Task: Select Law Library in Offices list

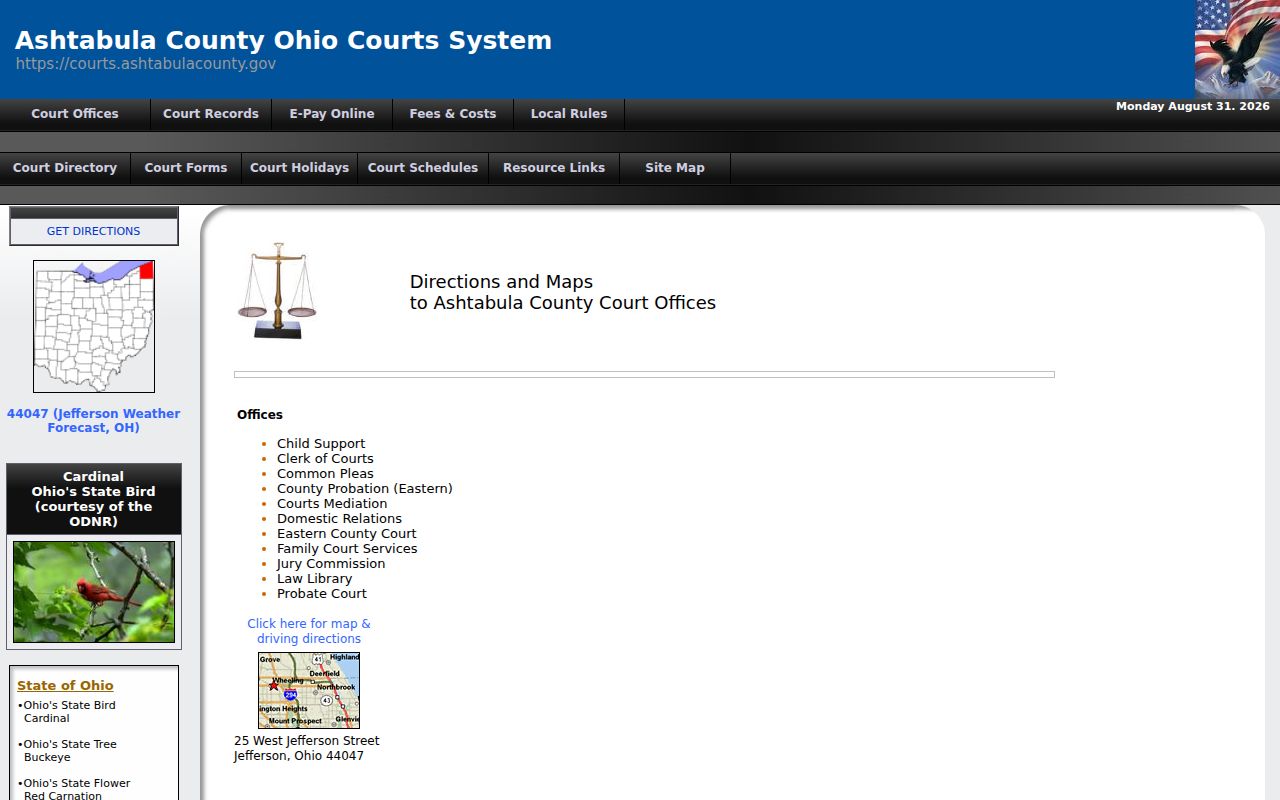Action: pyautogui.click(x=314, y=579)
